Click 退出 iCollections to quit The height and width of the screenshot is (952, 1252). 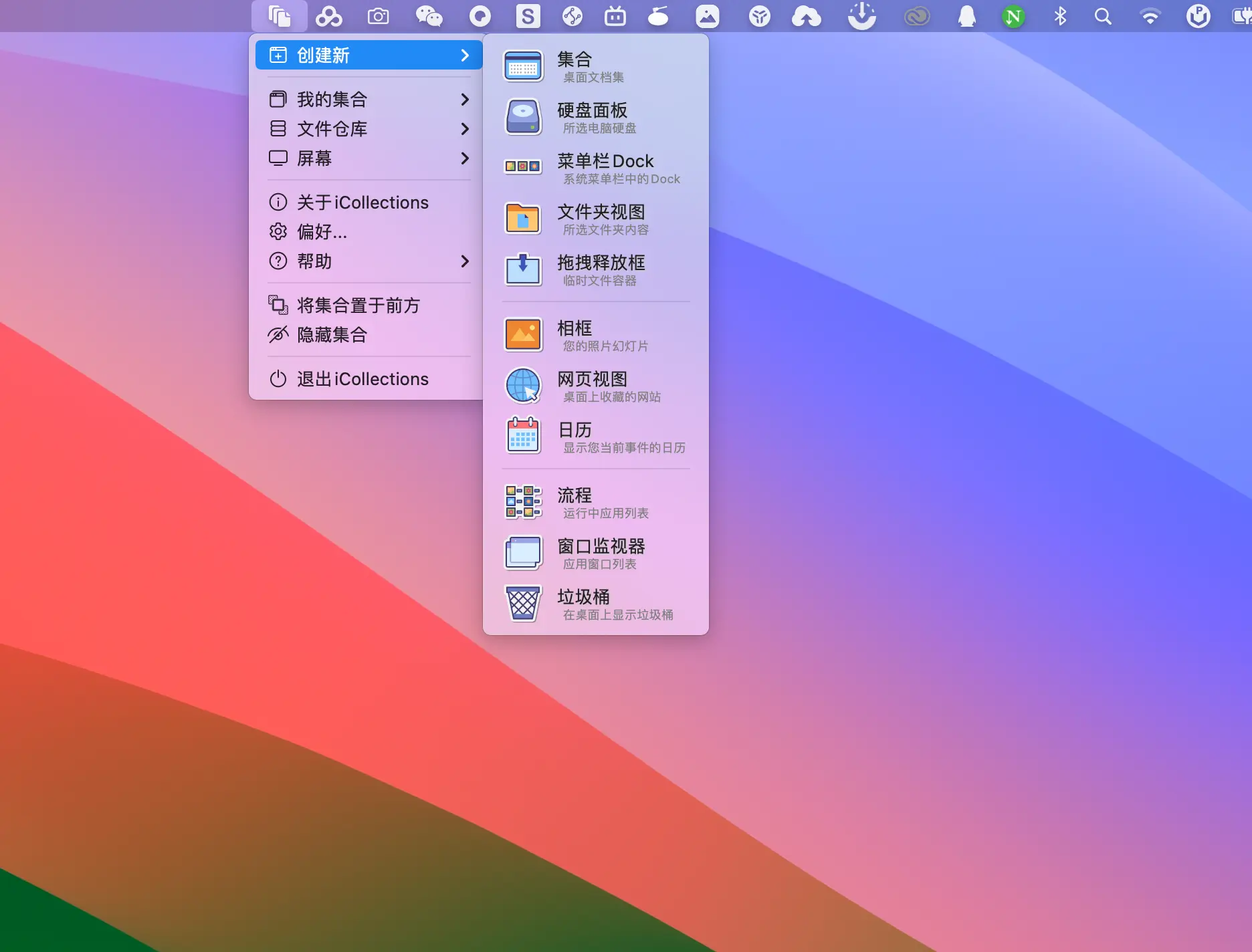pos(362,379)
